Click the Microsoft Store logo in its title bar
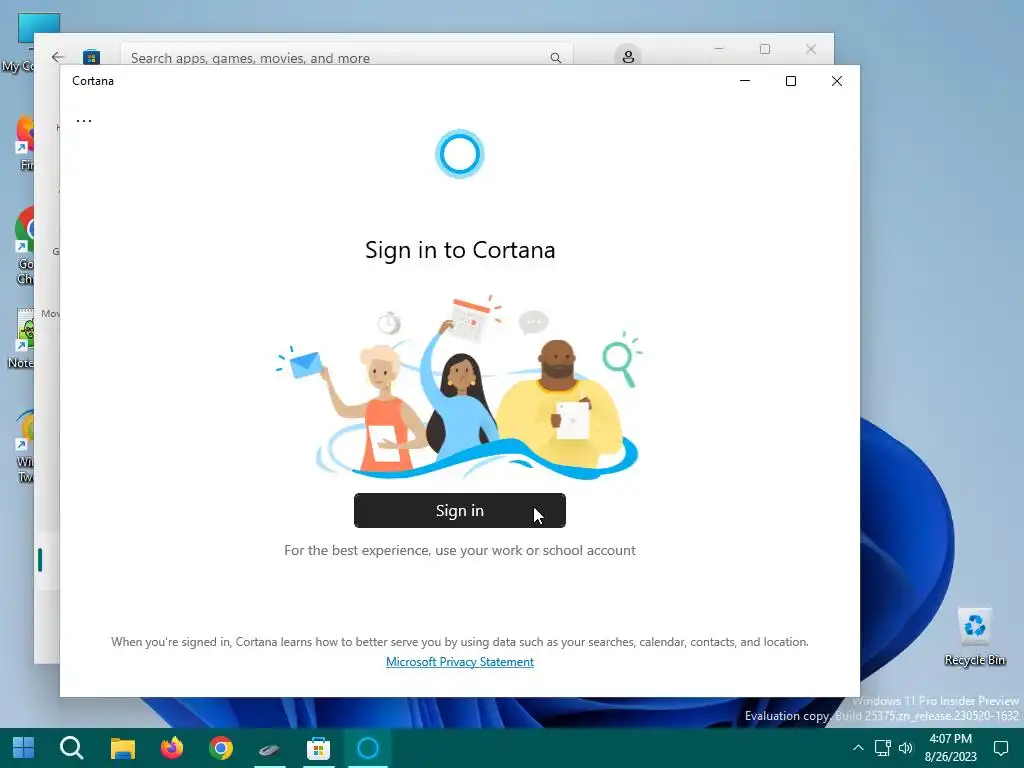 point(91,57)
